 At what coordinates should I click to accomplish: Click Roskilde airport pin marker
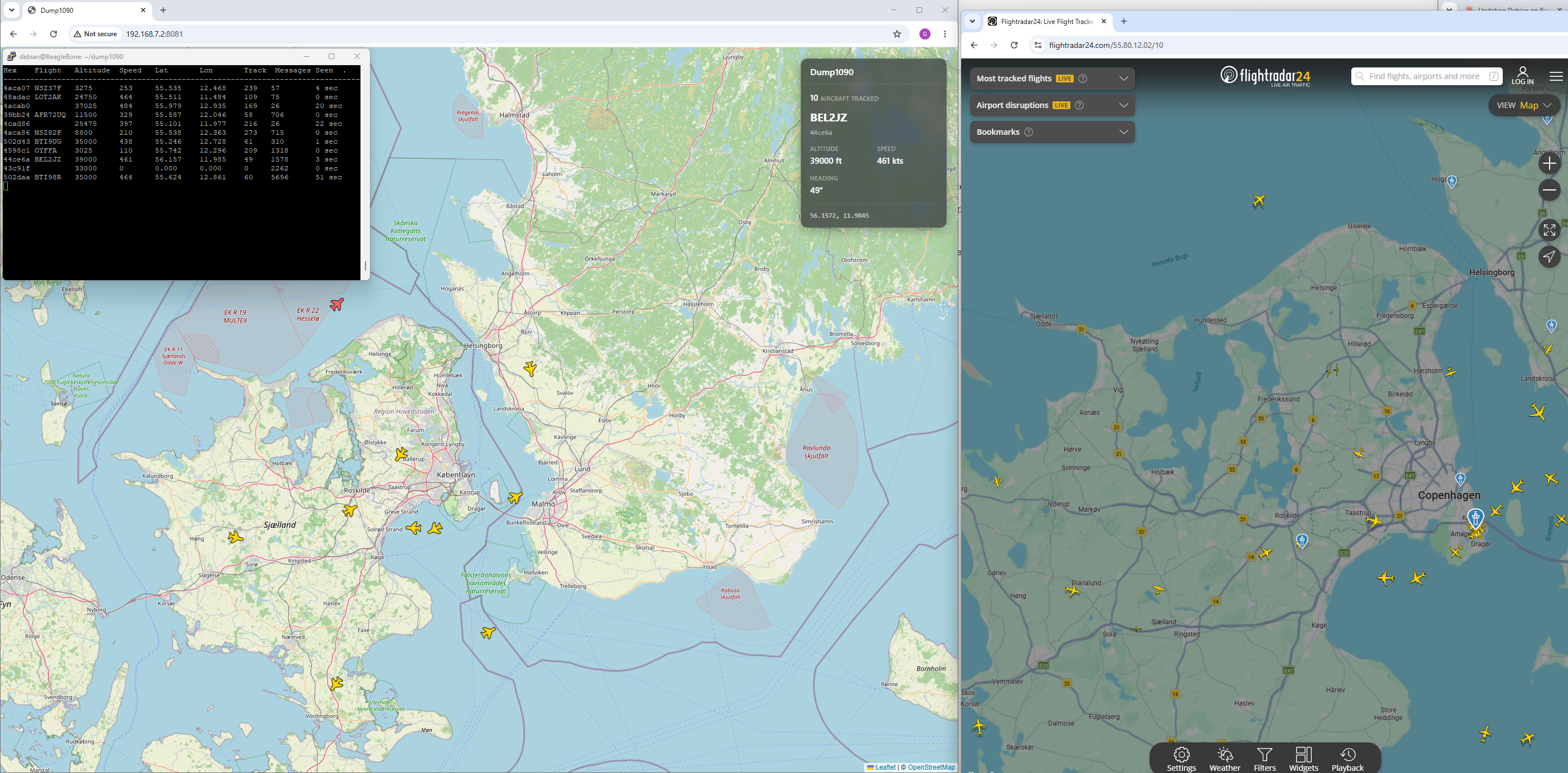pos(1302,541)
